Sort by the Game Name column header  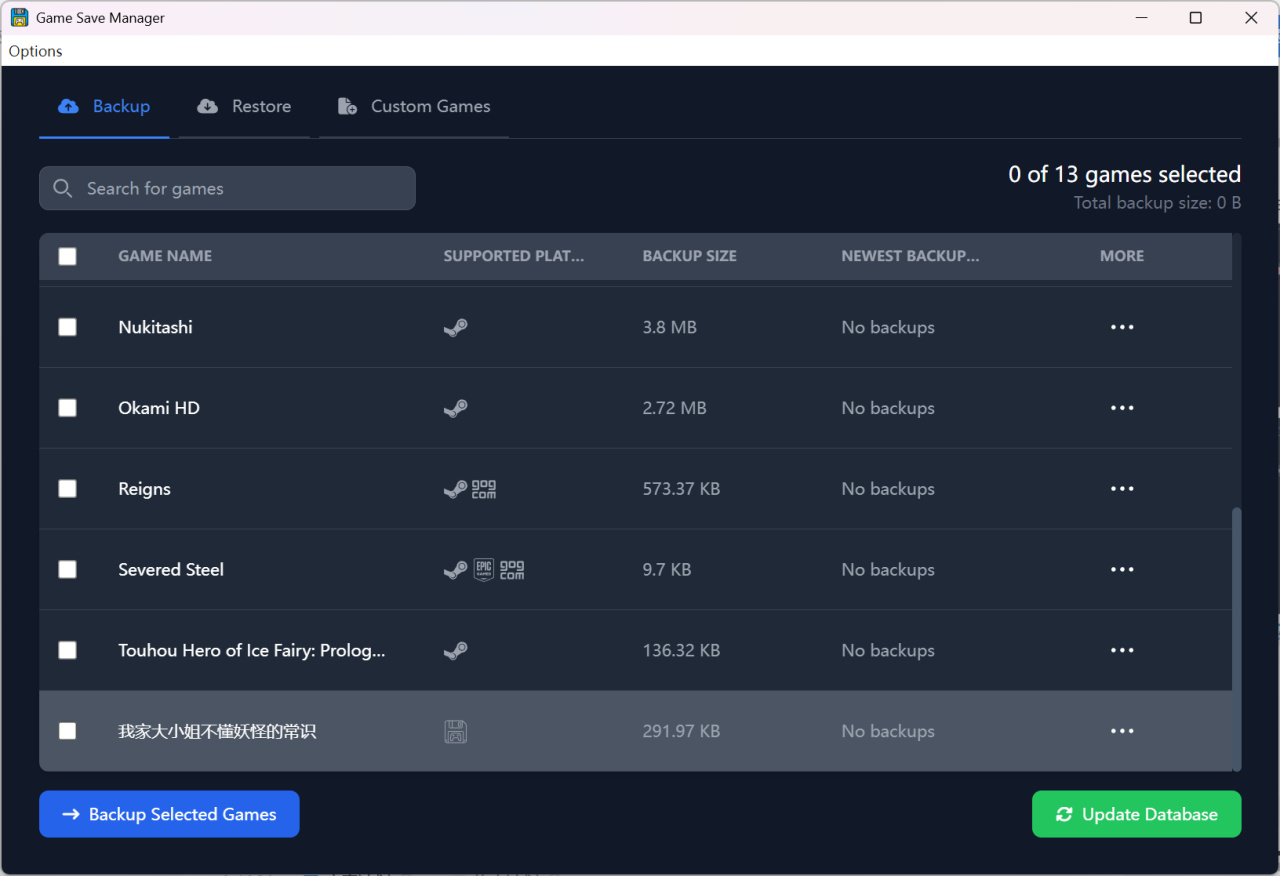tap(165, 256)
